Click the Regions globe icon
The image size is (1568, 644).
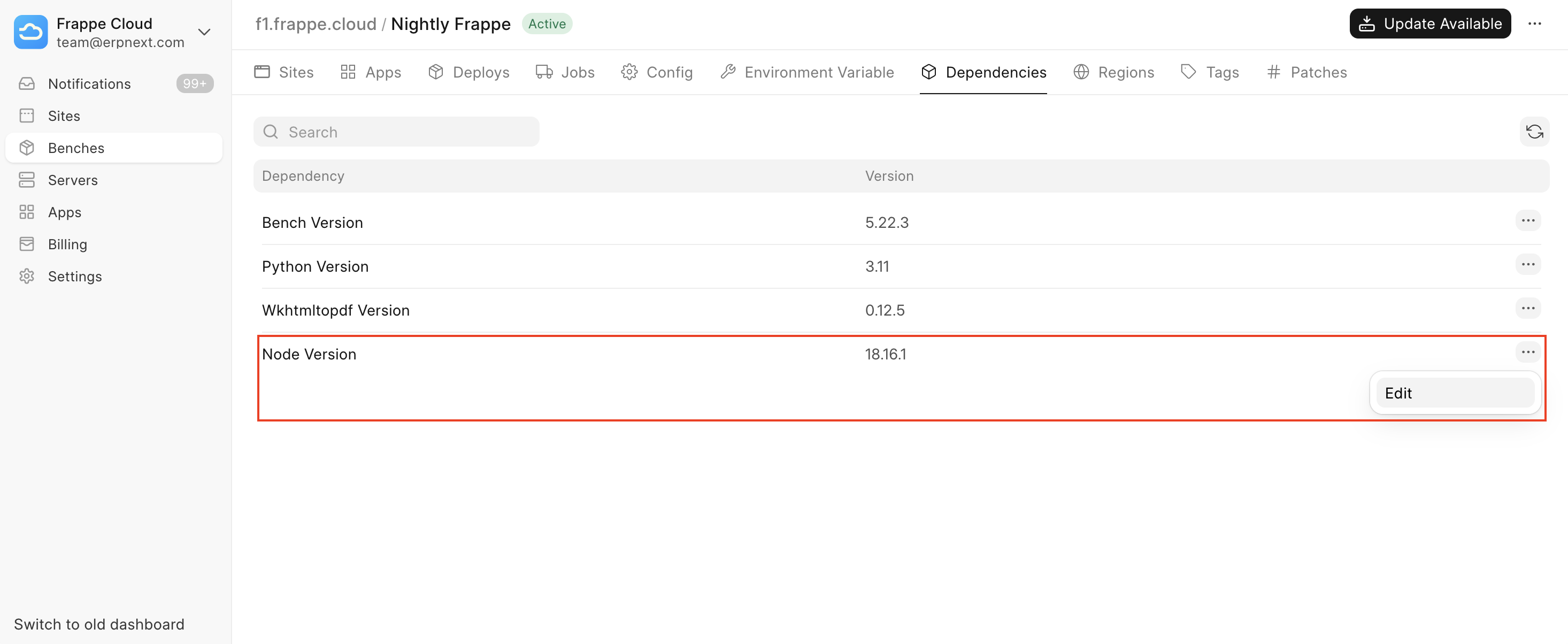pos(1080,72)
